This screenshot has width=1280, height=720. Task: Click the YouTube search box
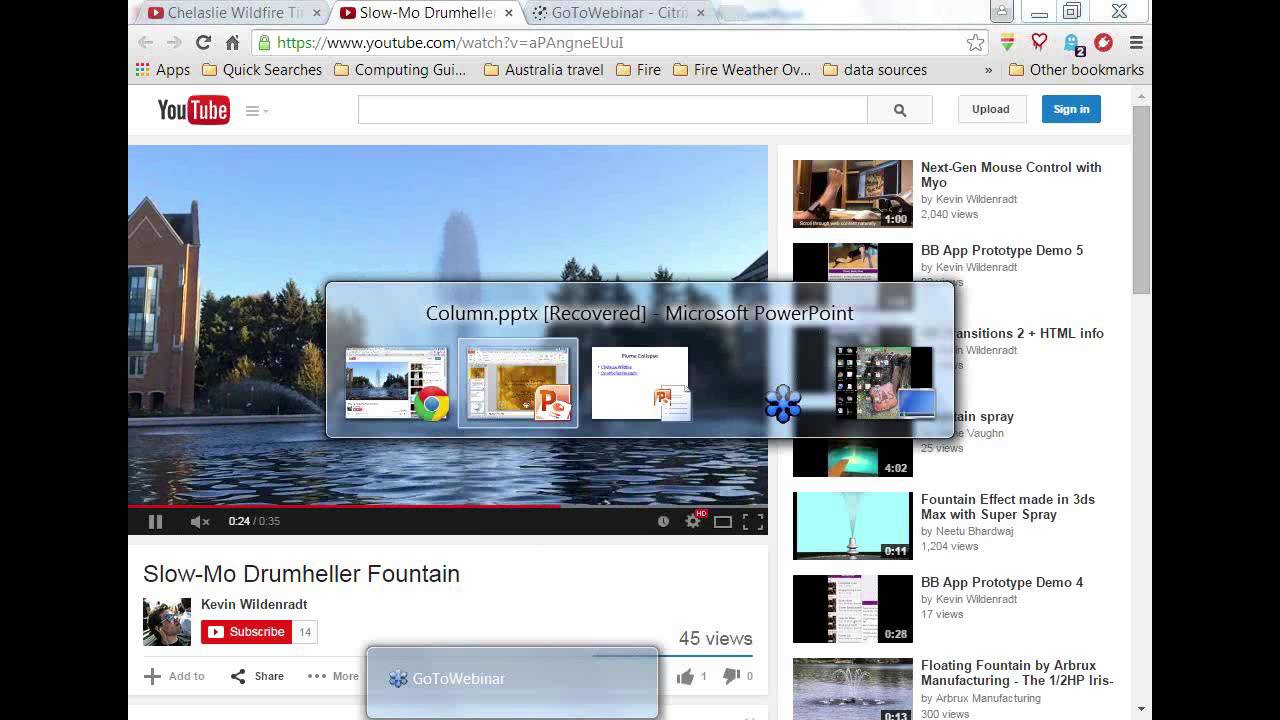pos(612,110)
